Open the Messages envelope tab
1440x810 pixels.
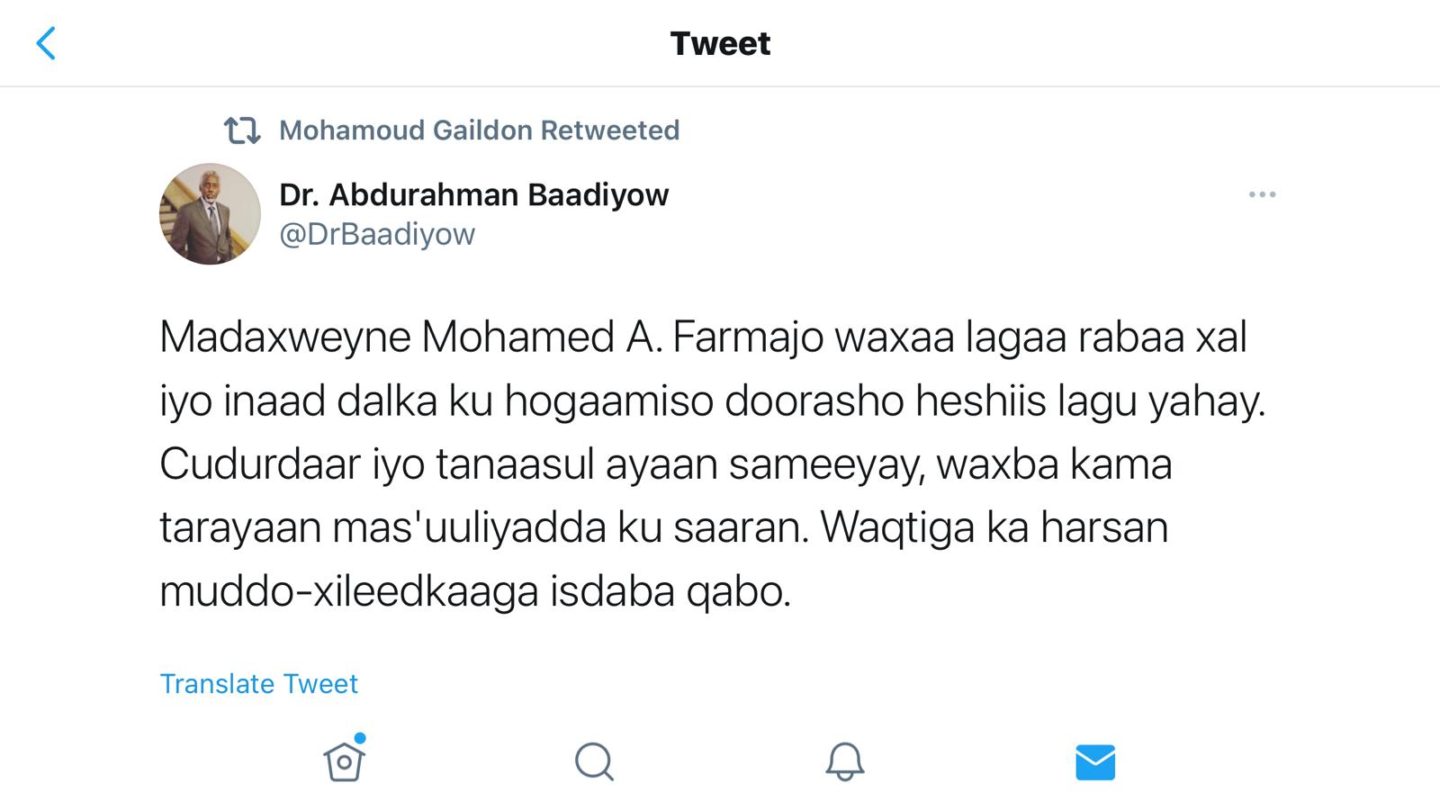point(1095,762)
